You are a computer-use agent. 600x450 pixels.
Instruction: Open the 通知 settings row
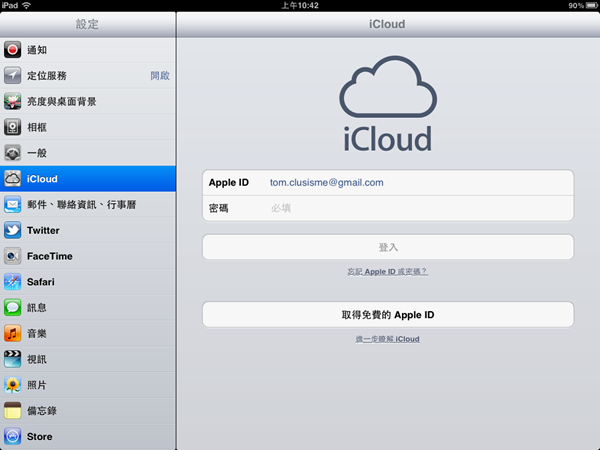[88, 50]
